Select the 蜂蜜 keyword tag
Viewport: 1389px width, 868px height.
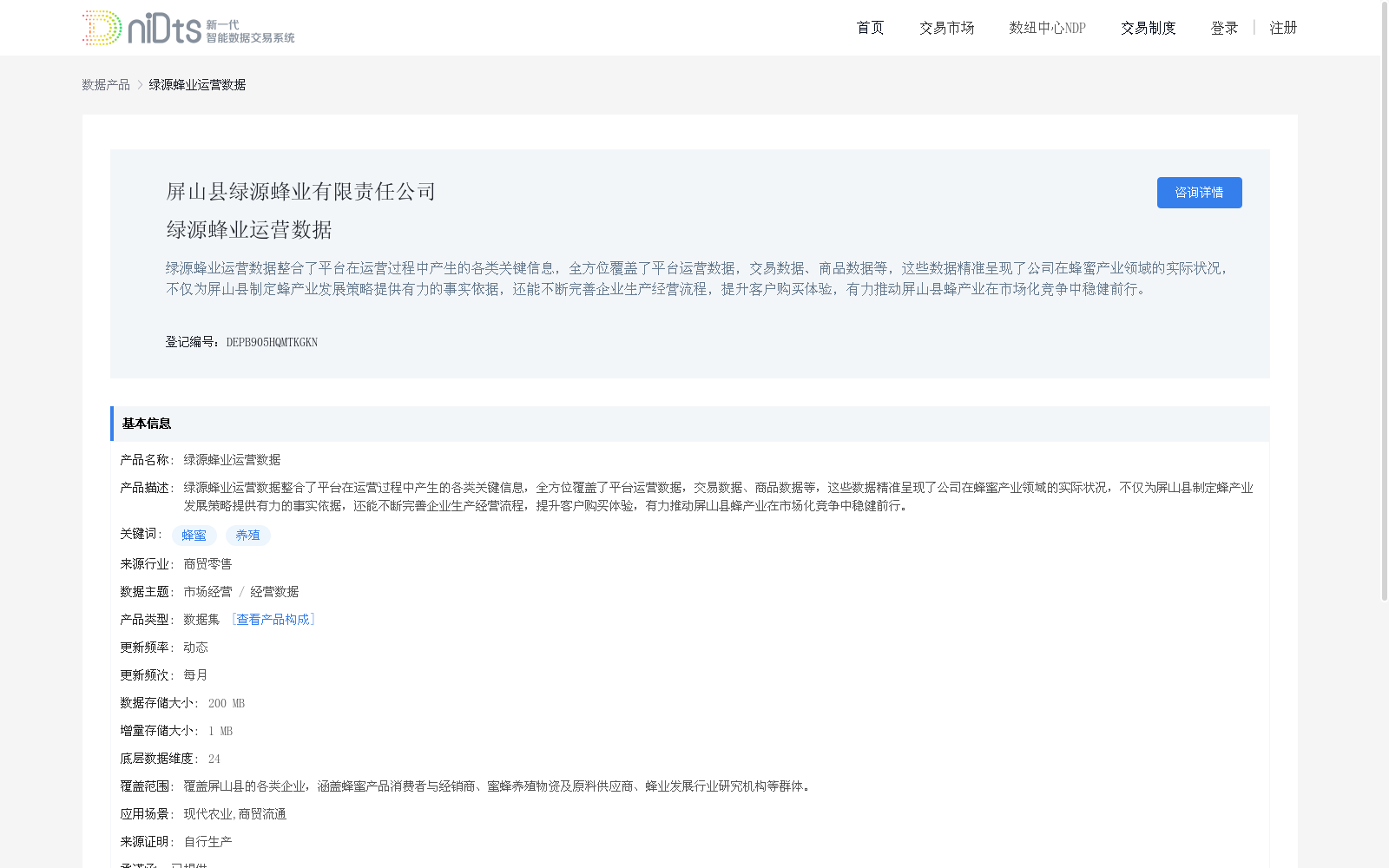194,536
